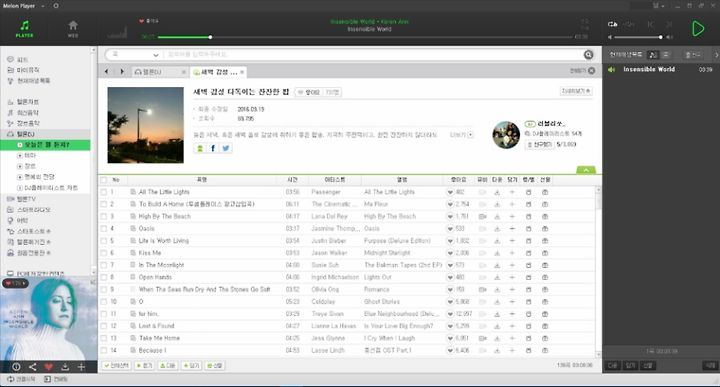Open Melon Player title dropdown arrow
Screen dimensions: 720x387
point(43,6)
